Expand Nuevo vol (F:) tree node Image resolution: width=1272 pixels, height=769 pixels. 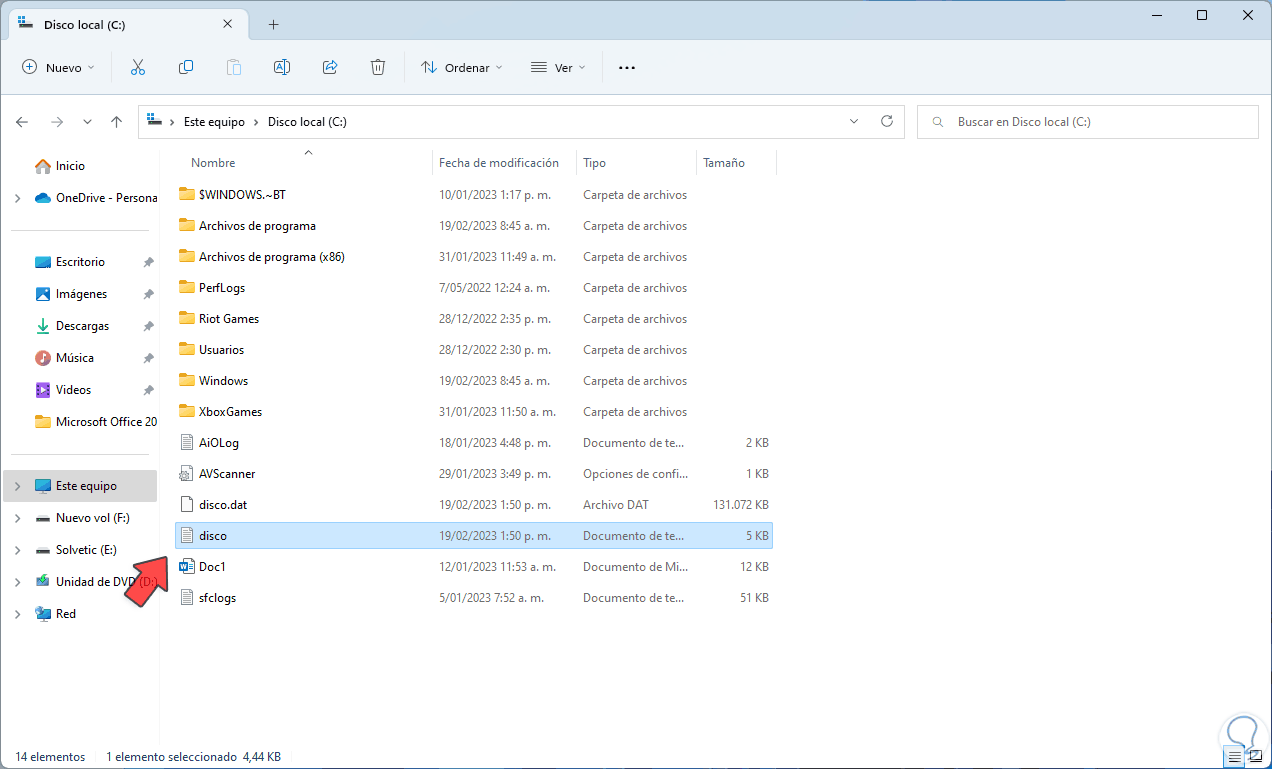17,518
